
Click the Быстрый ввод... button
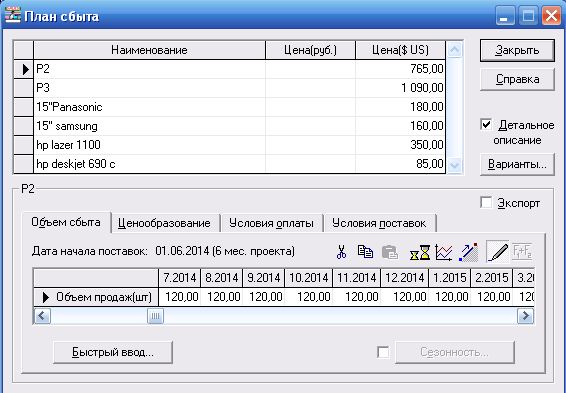pos(113,352)
